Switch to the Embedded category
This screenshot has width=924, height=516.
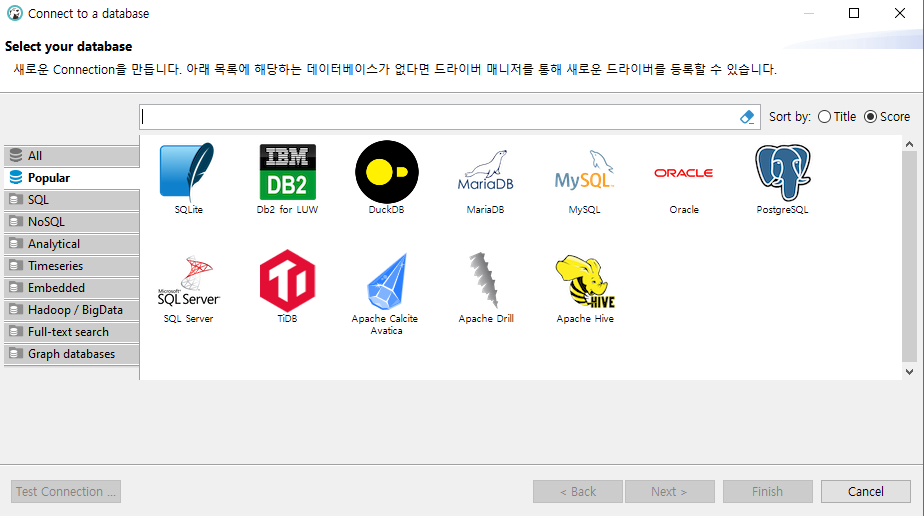[x=71, y=288]
